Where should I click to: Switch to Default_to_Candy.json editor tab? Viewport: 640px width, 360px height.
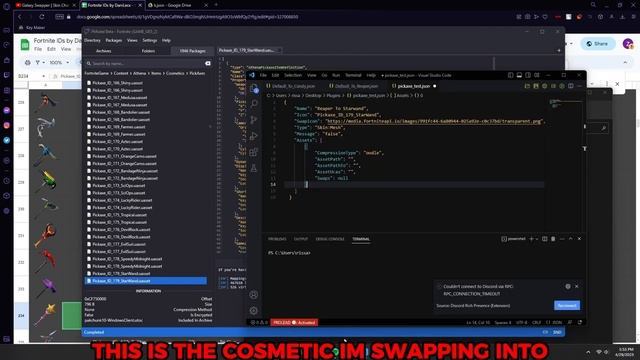291,86
